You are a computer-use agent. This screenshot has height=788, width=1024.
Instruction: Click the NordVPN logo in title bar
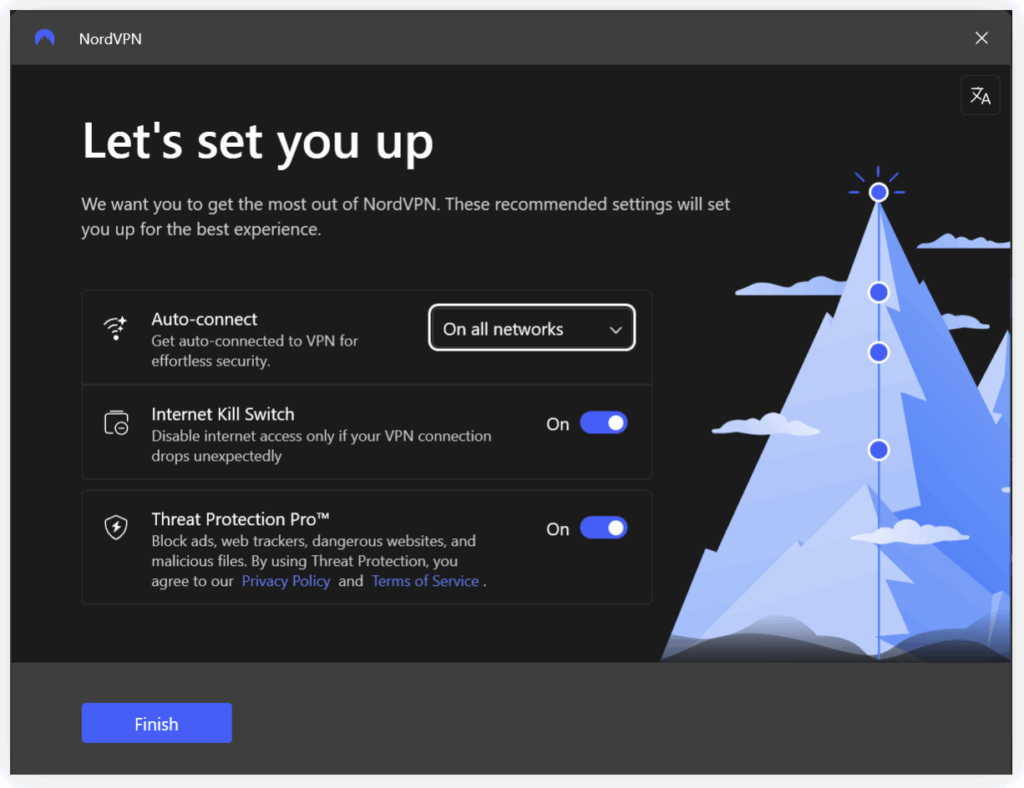(x=44, y=38)
